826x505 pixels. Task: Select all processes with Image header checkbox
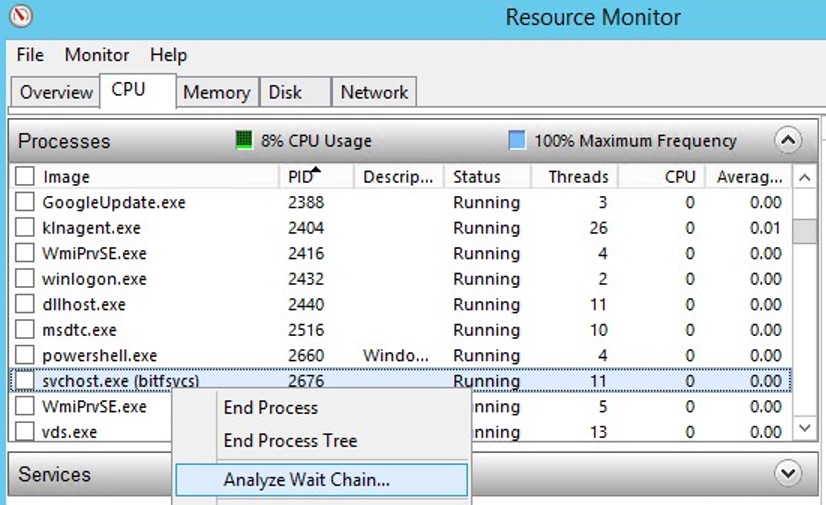click(25, 177)
